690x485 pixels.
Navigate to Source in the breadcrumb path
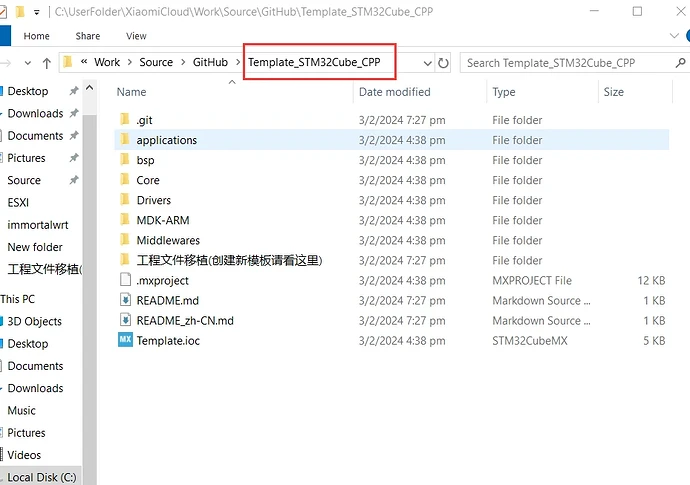tap(156, 62)
